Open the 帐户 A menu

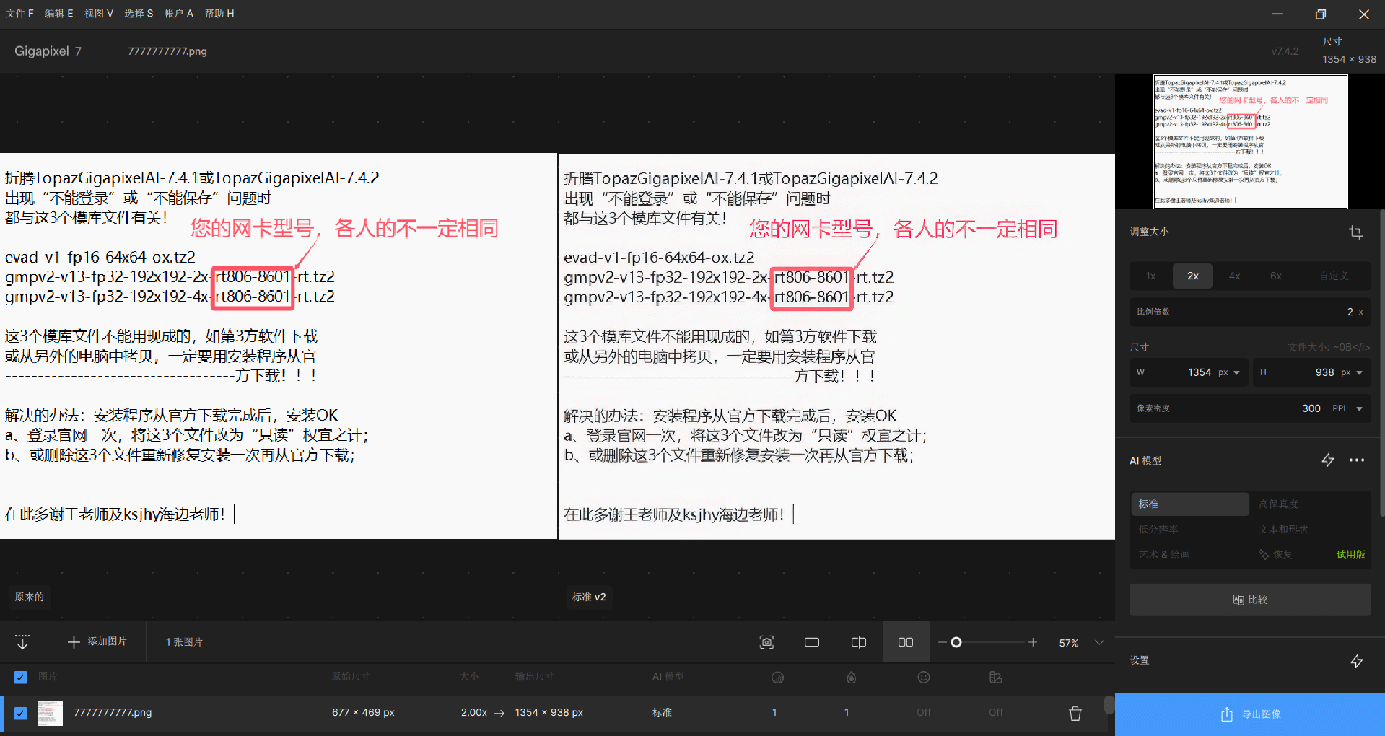[x=178, y=13]
